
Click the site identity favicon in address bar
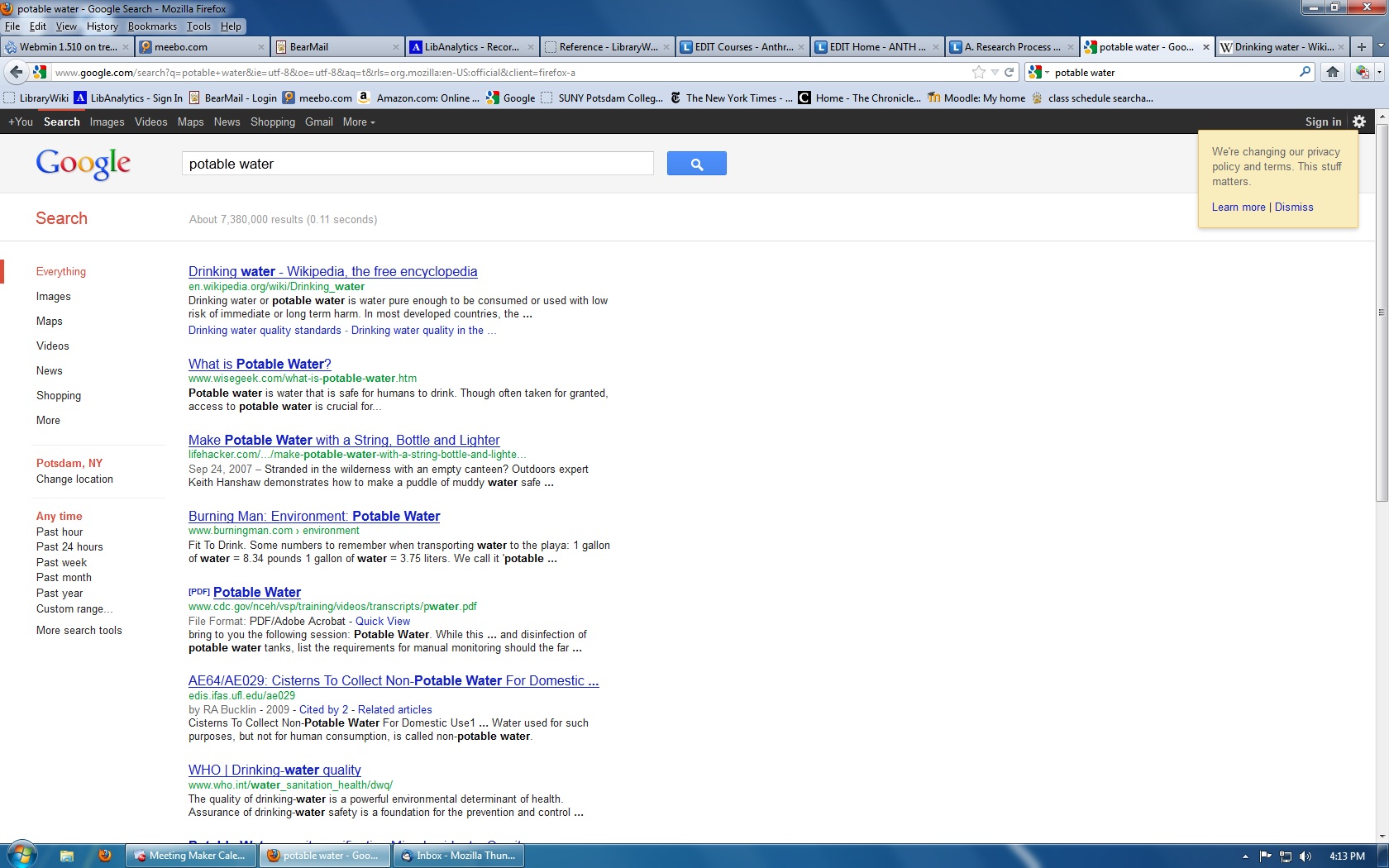pyautogui.click(x=39, y=72)
